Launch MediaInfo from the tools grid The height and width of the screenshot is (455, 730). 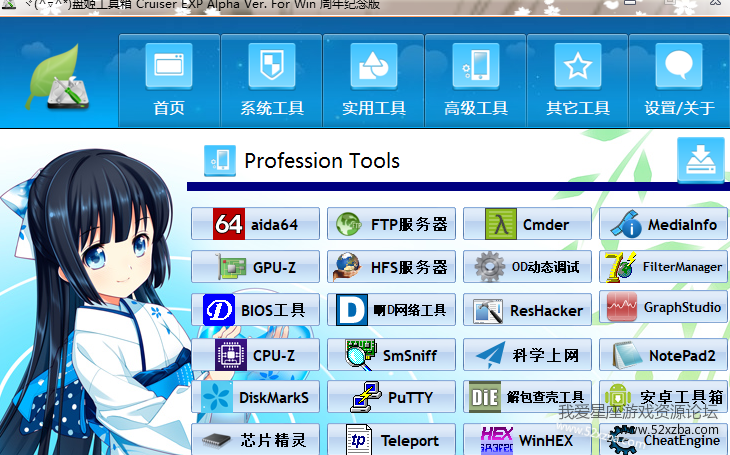click(x=664, y=225)
